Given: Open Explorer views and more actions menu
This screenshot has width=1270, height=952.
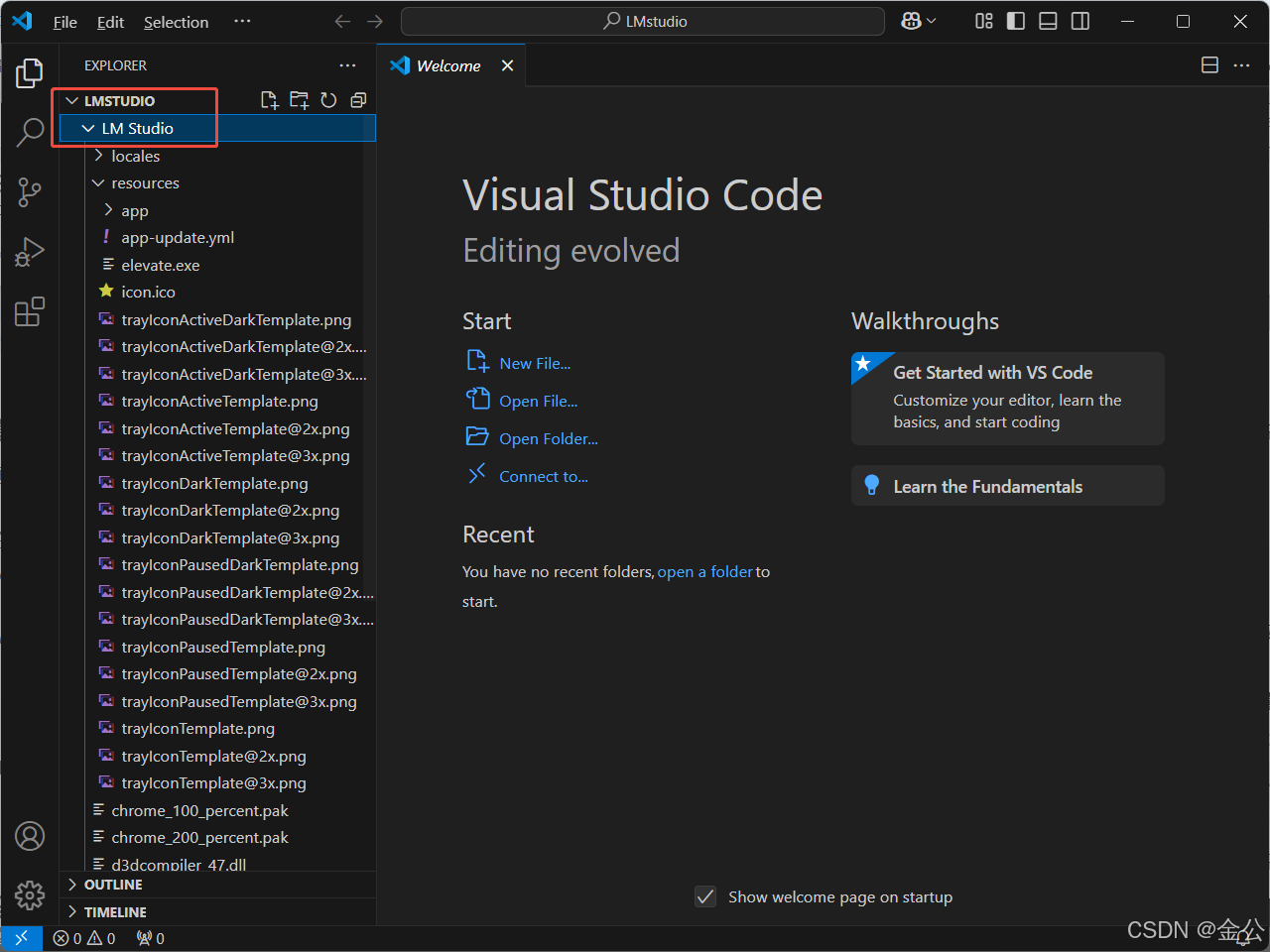Looking at the screenshot, I should click(x=347, y=65).
